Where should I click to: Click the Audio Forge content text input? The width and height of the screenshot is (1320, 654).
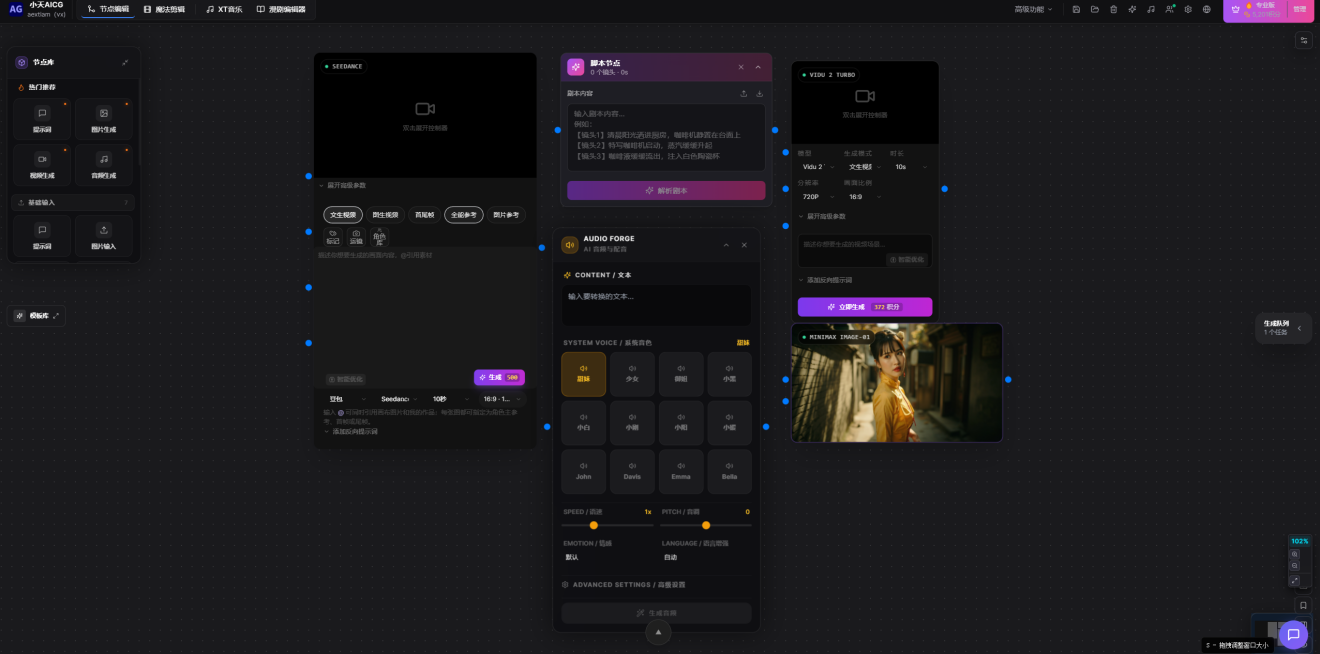click(x=656, y=305)
